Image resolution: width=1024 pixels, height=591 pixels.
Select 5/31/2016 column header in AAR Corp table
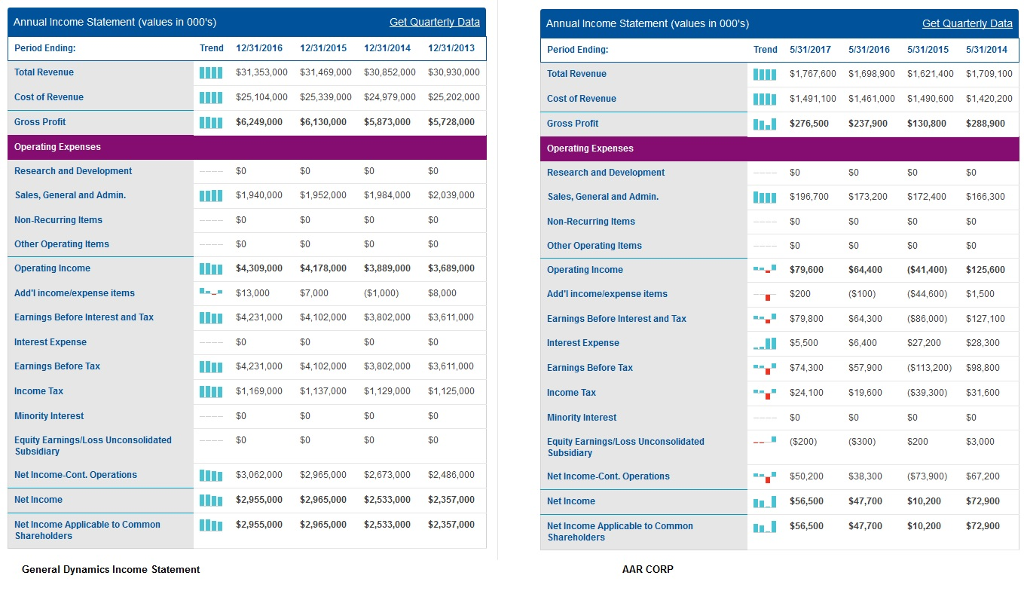[x=869, y=49]
